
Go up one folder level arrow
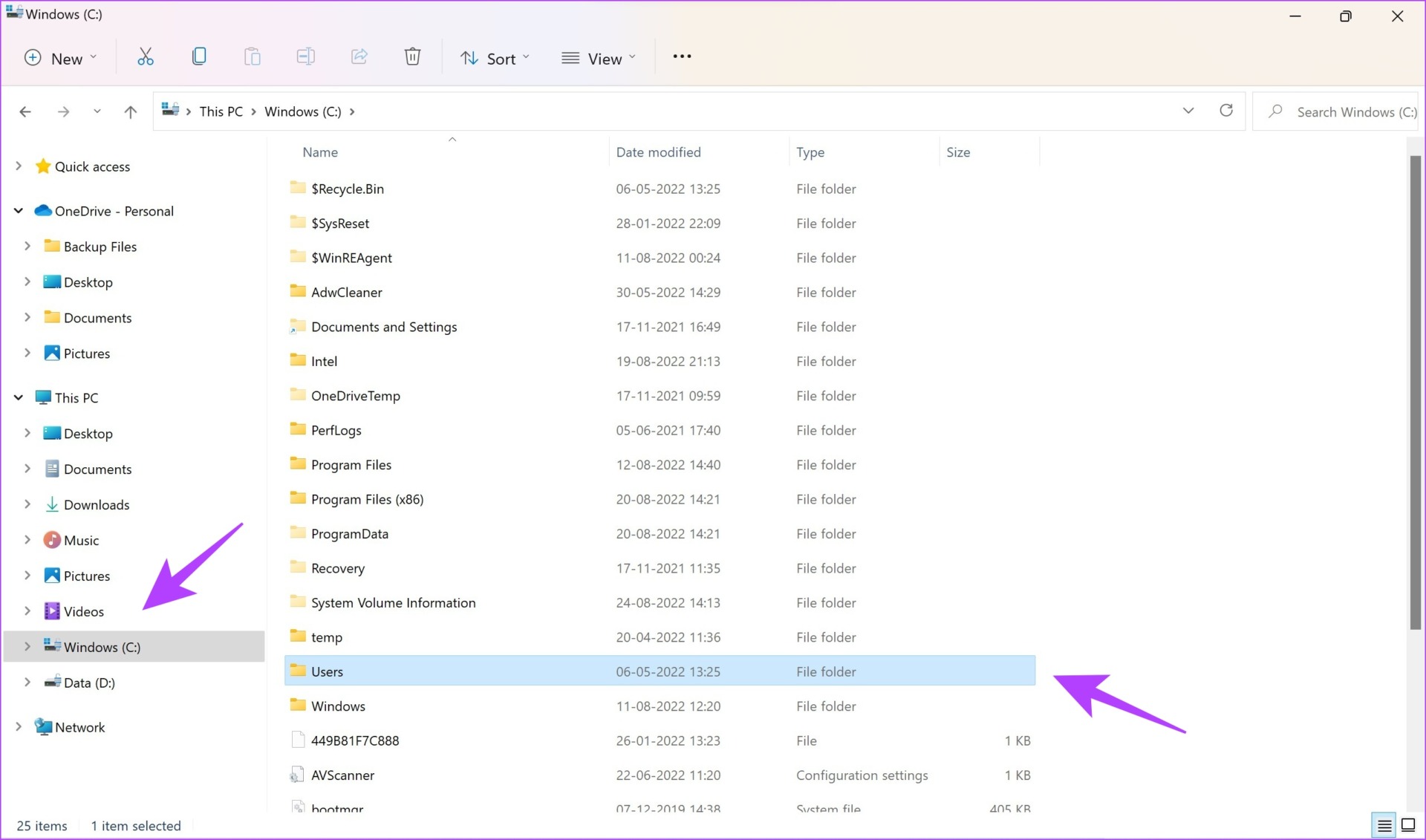131,112
